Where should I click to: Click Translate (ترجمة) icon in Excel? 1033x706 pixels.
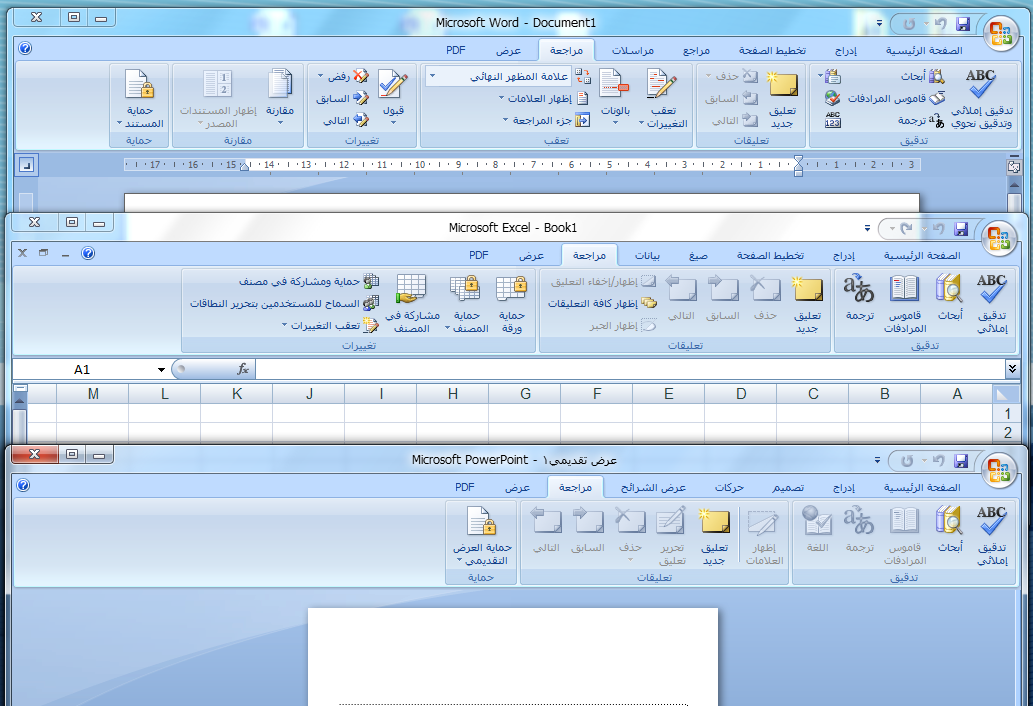point(859,290)
